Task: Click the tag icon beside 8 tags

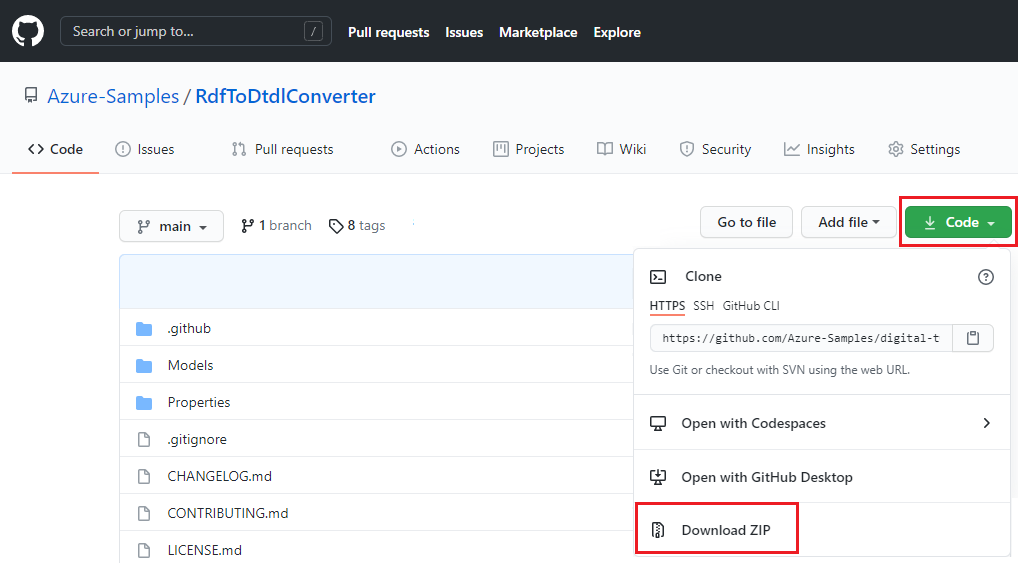Action: click(x=336, y=226)
